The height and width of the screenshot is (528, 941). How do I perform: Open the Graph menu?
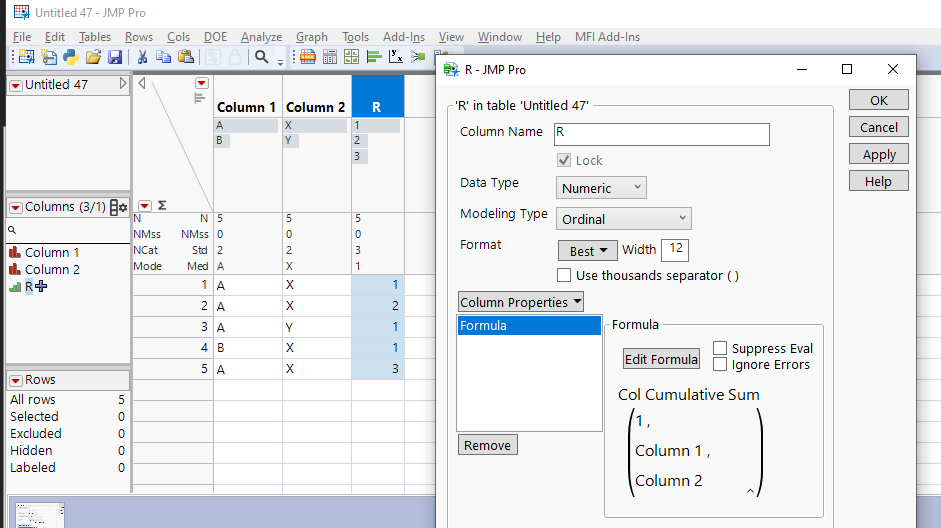pos(311,37)
